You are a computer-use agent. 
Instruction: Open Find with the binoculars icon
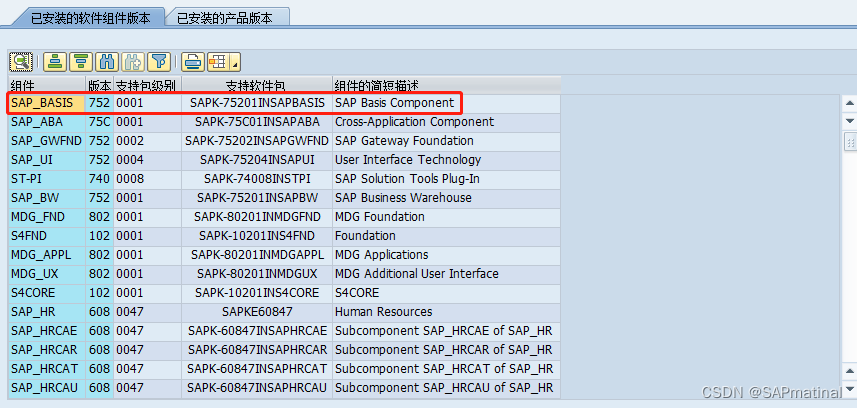coord(107,62)
